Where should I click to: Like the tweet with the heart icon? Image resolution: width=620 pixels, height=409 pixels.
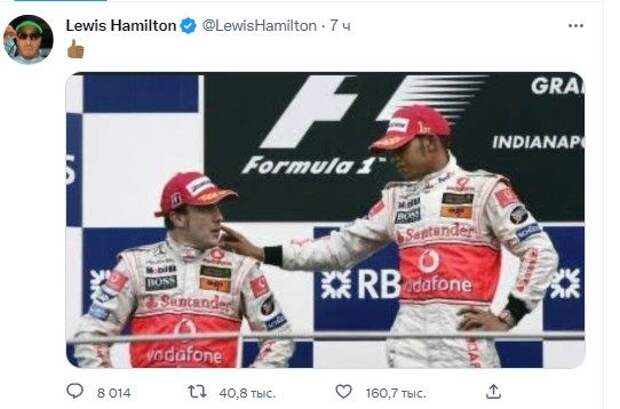(343, 392)
